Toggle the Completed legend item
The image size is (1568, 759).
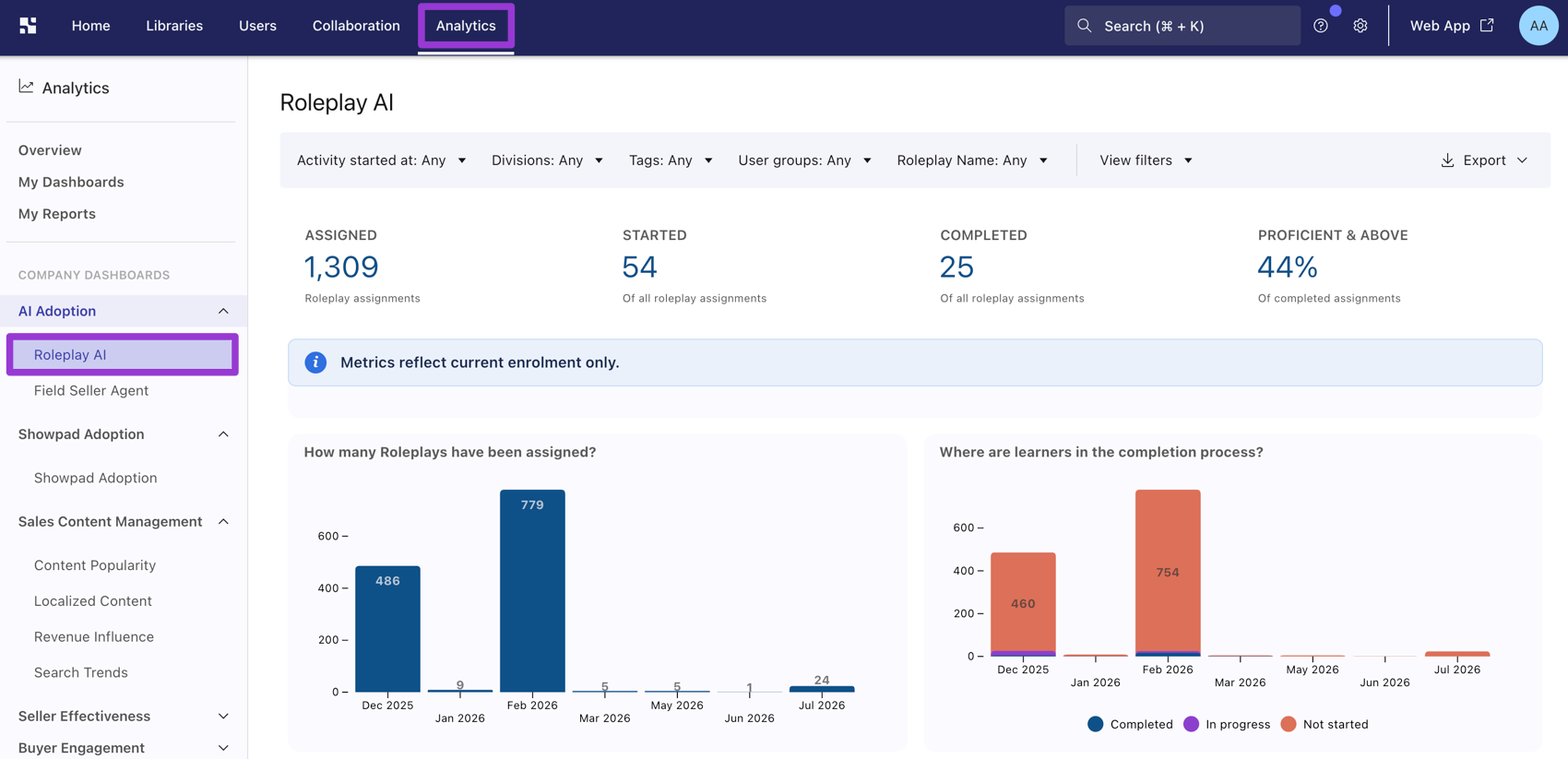pos(1130,724)
